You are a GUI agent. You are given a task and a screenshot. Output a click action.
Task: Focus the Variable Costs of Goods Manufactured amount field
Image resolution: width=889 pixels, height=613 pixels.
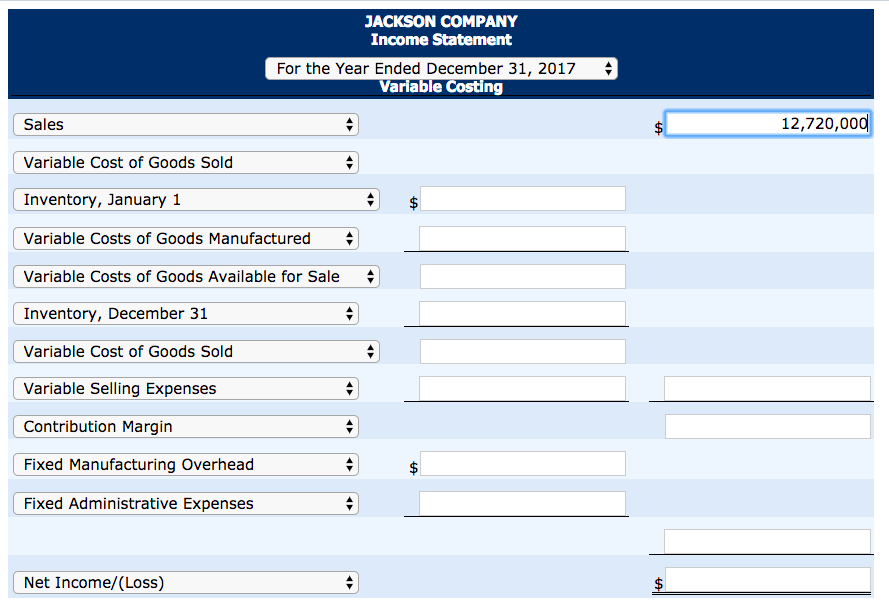click(x=523, y=238)
